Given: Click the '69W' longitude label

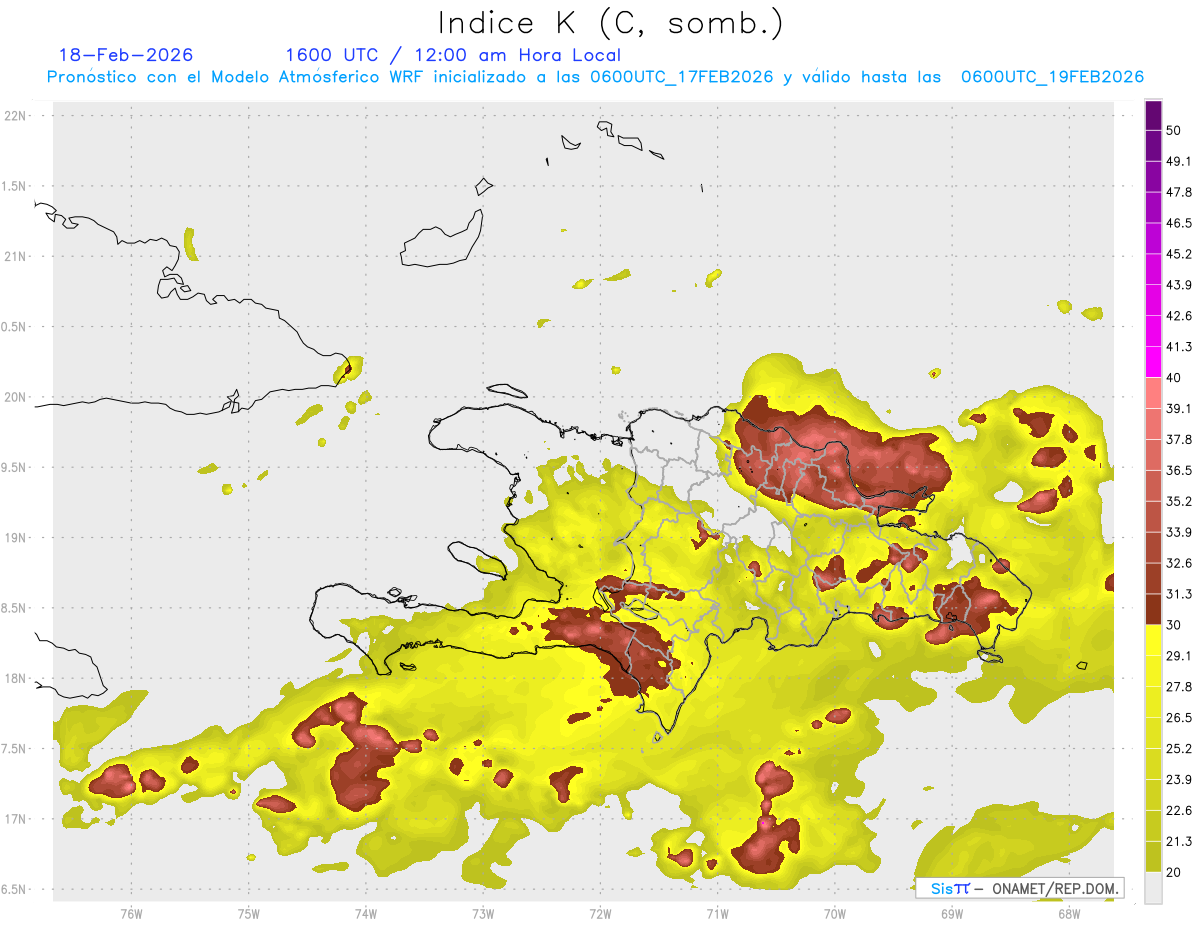Looking at the screenshot, I should point(952,913).
